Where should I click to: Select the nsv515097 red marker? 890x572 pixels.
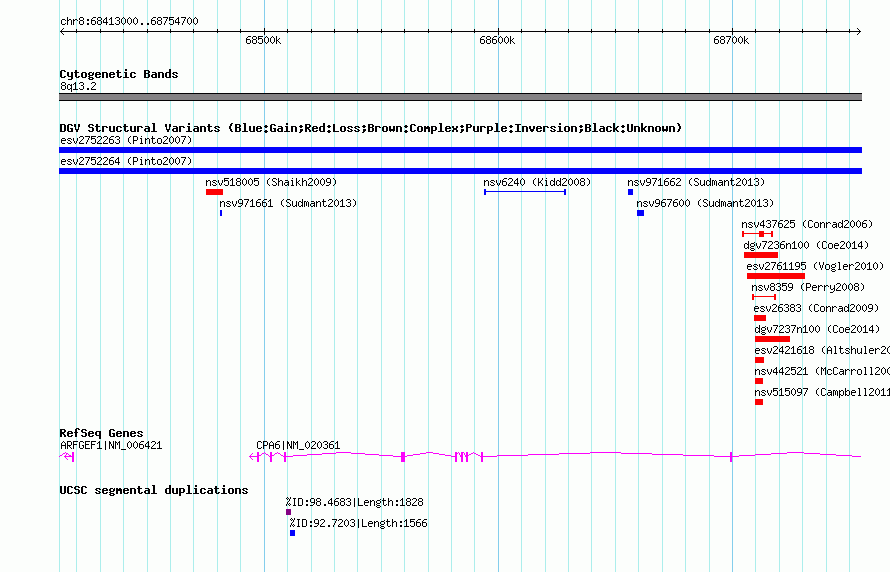click(759, 402)
